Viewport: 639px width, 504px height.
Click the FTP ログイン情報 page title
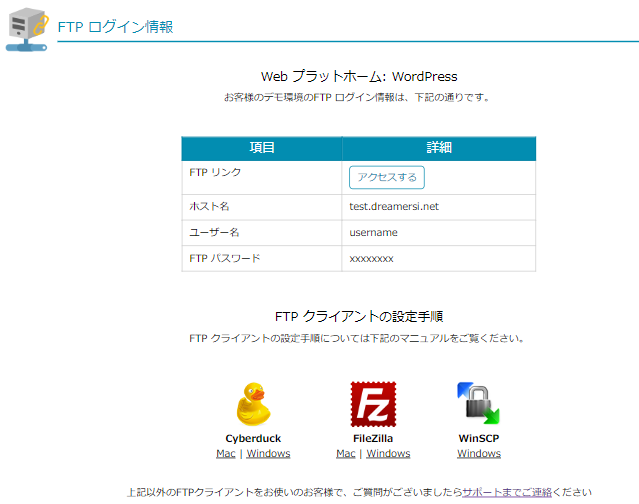click(x=115, y=27)
